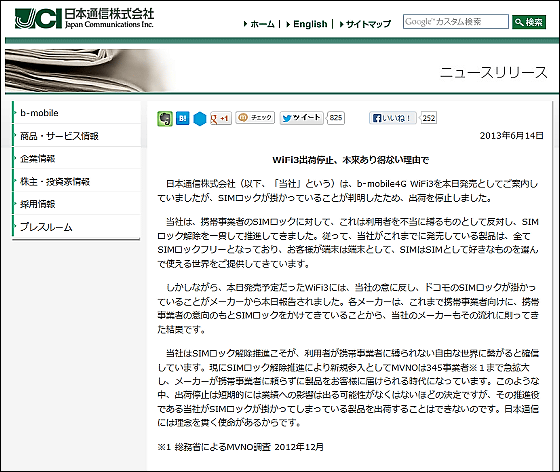The width and height of the screenshot is (560, 472).
Task: Click the Google +1 button
Action: [221, 118]
